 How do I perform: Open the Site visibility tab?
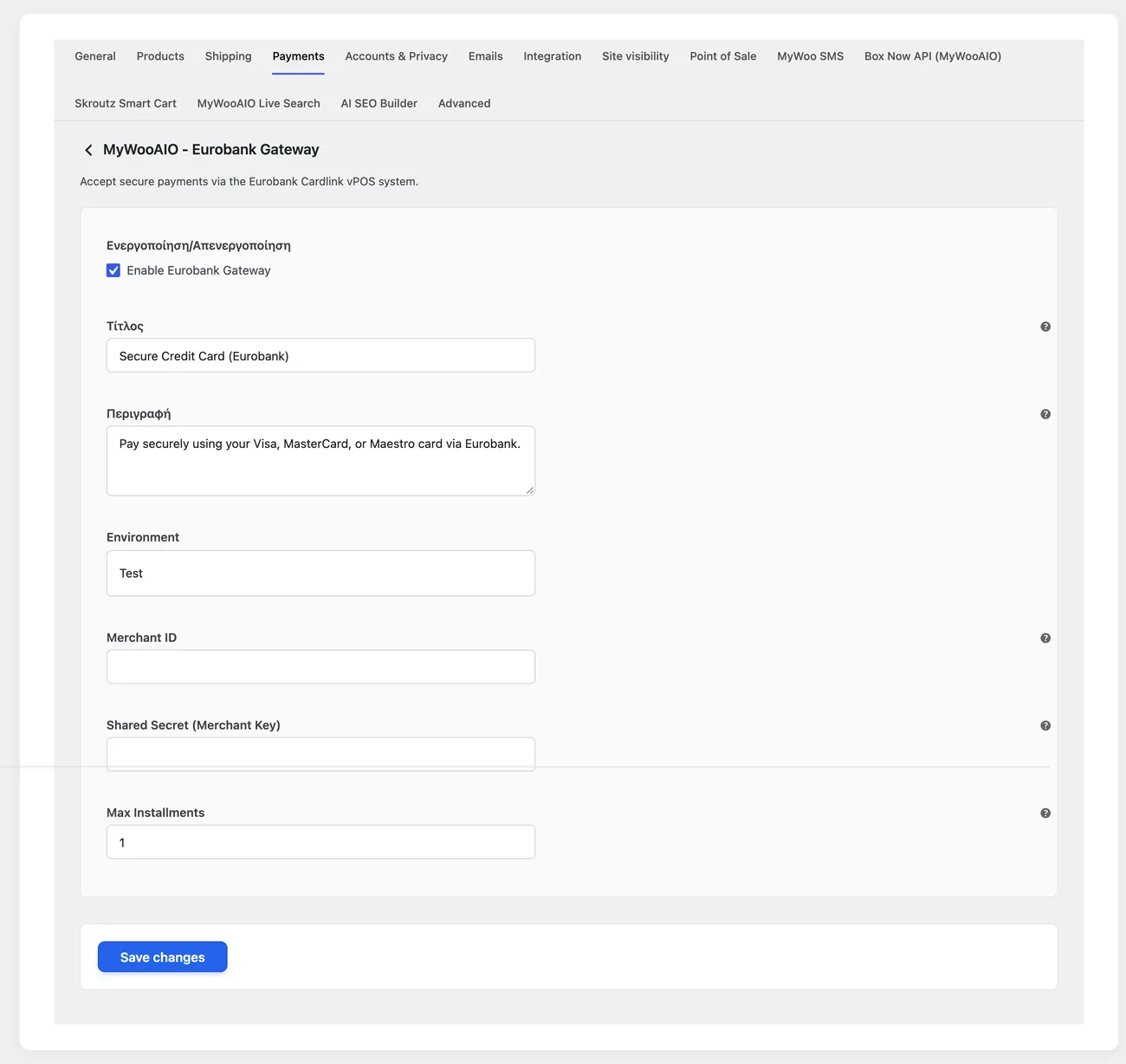[636, 56]
